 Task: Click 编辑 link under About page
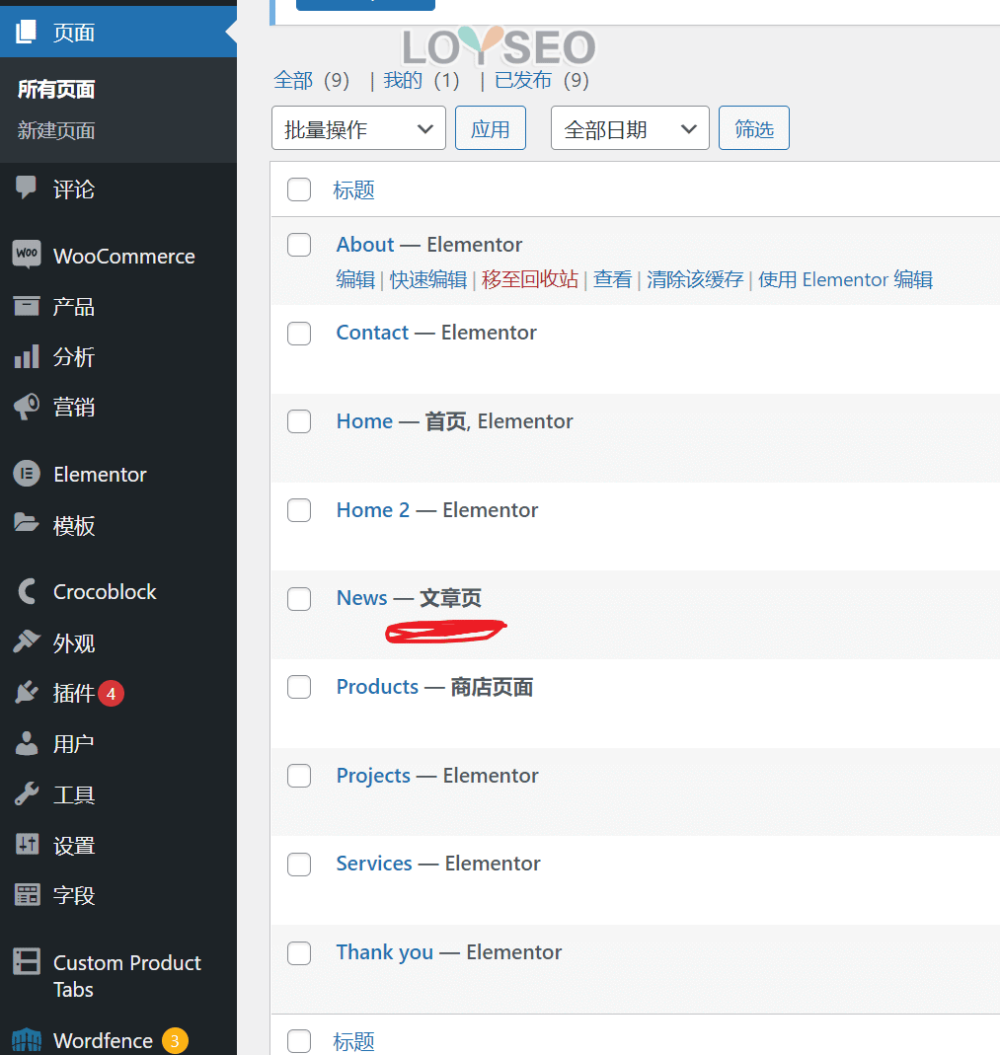[355, 279]
